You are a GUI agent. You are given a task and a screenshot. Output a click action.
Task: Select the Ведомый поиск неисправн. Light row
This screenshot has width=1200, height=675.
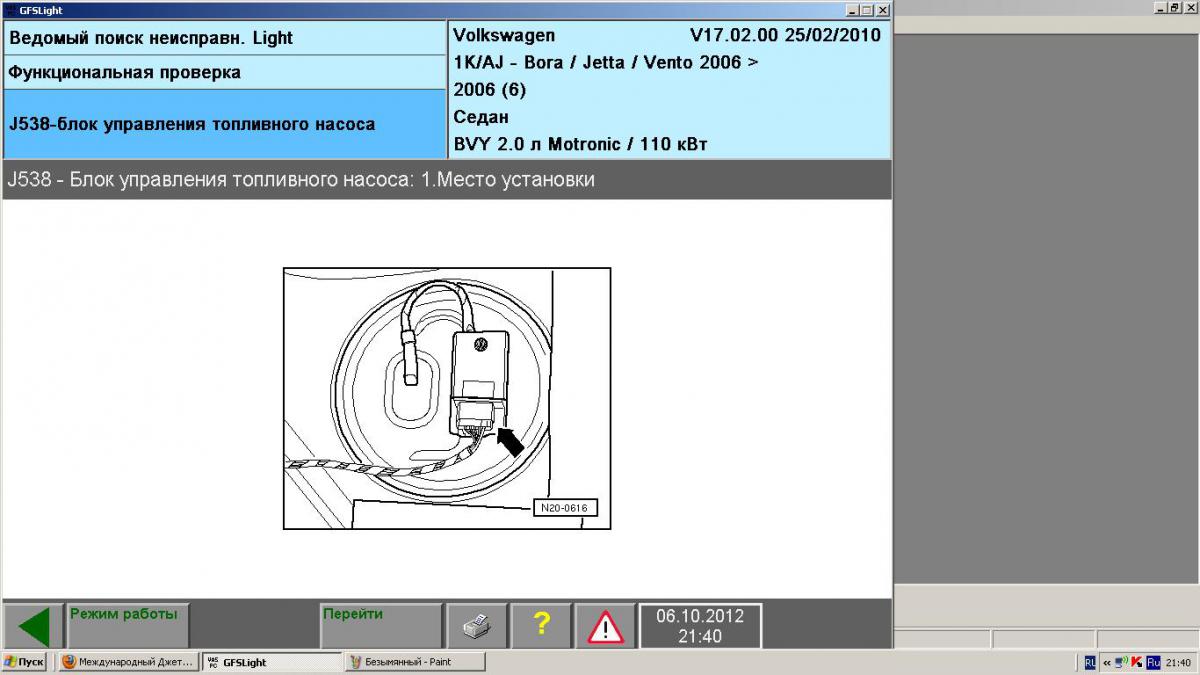coord(224,38)
